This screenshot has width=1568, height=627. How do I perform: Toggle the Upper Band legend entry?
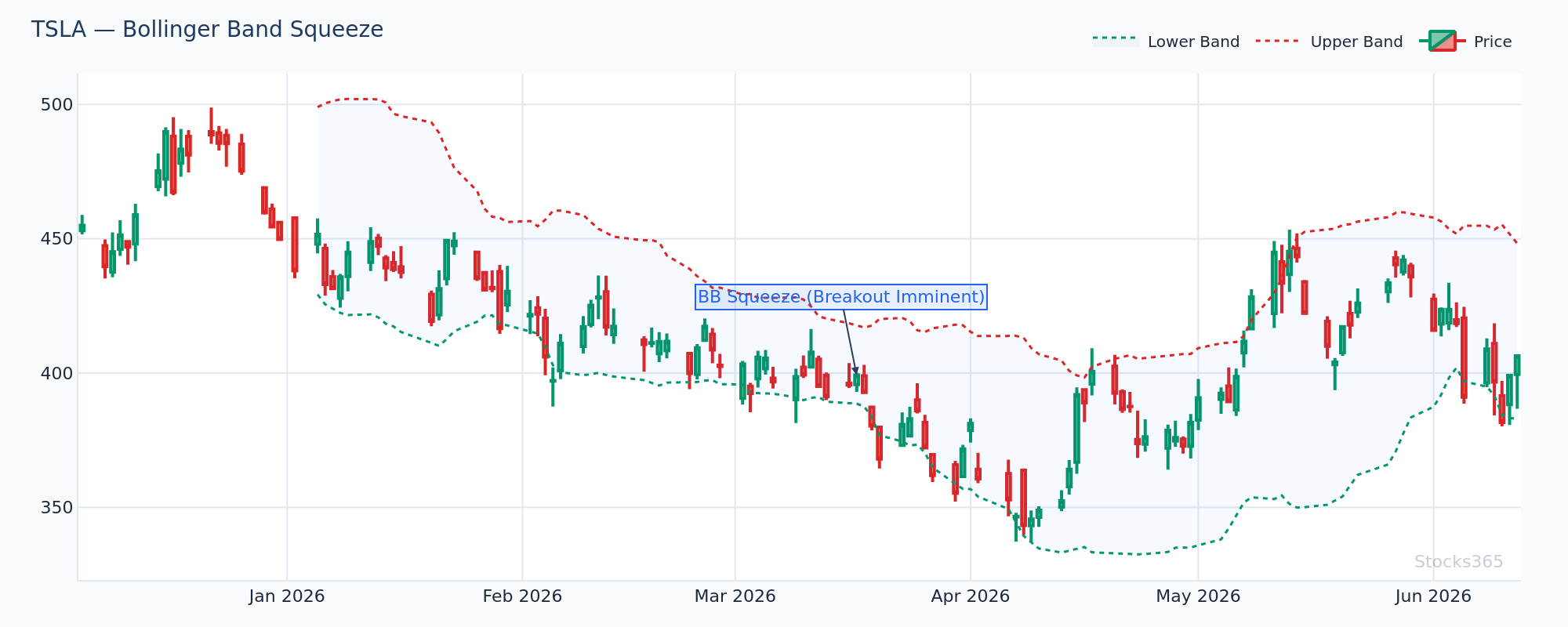coord(1329,42)
